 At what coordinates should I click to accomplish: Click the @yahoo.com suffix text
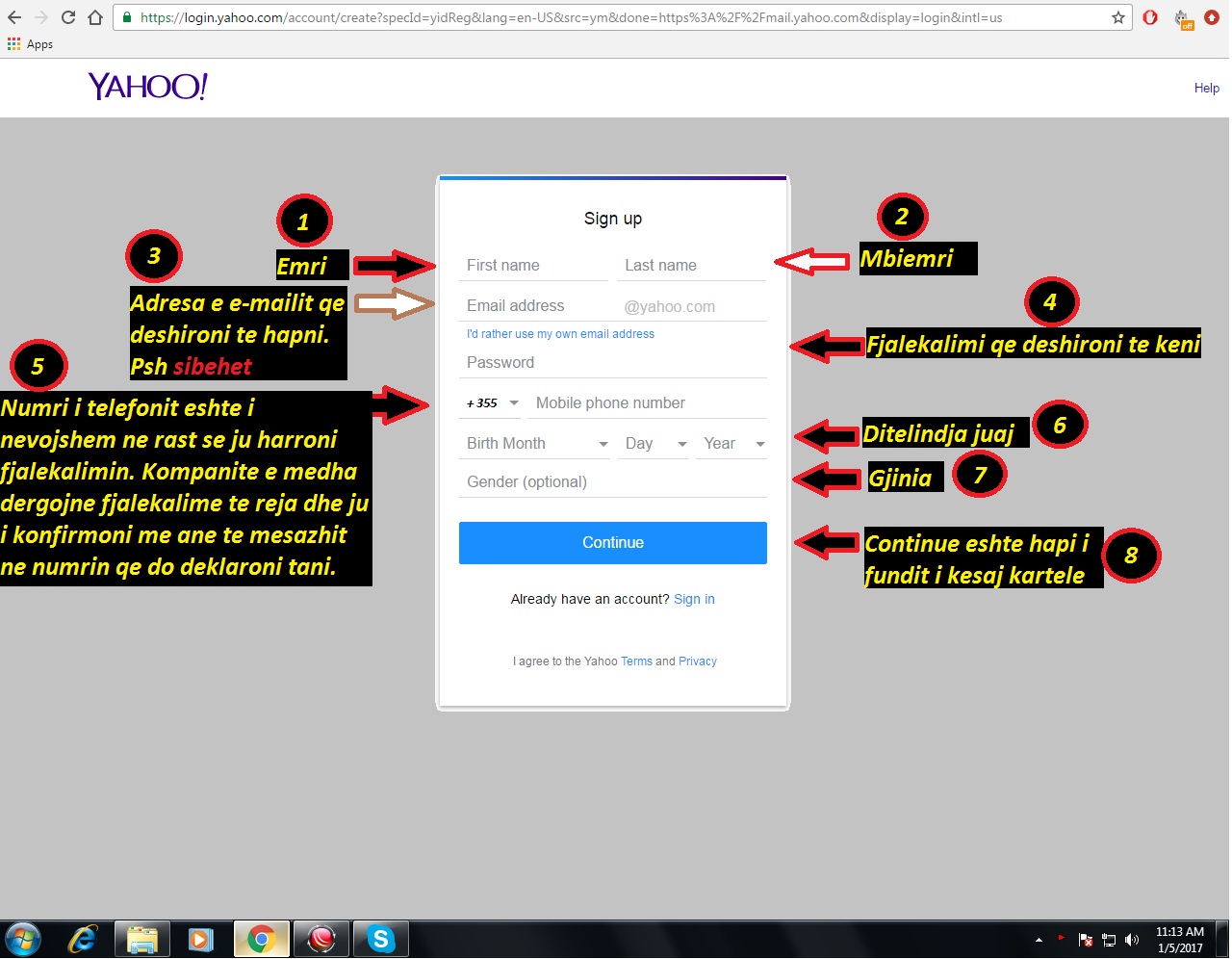(670, 307)
